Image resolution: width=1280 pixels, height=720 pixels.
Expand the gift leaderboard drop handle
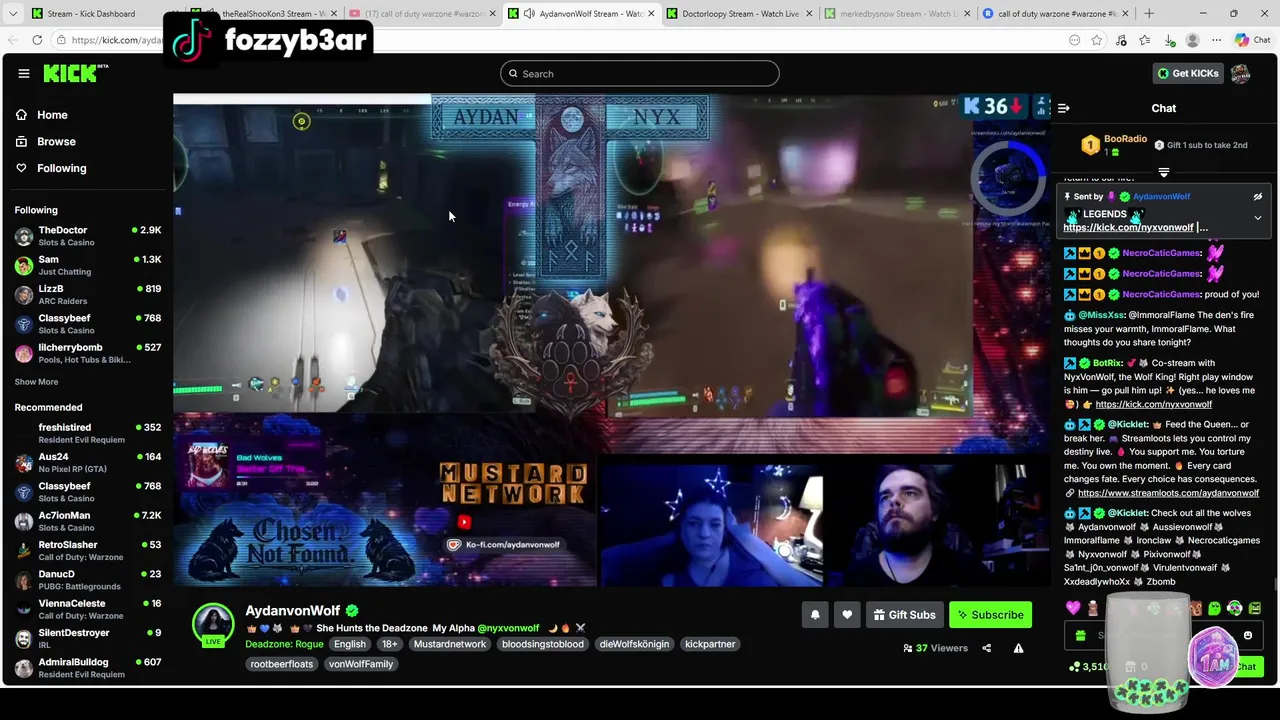(x=1163, y=173)
